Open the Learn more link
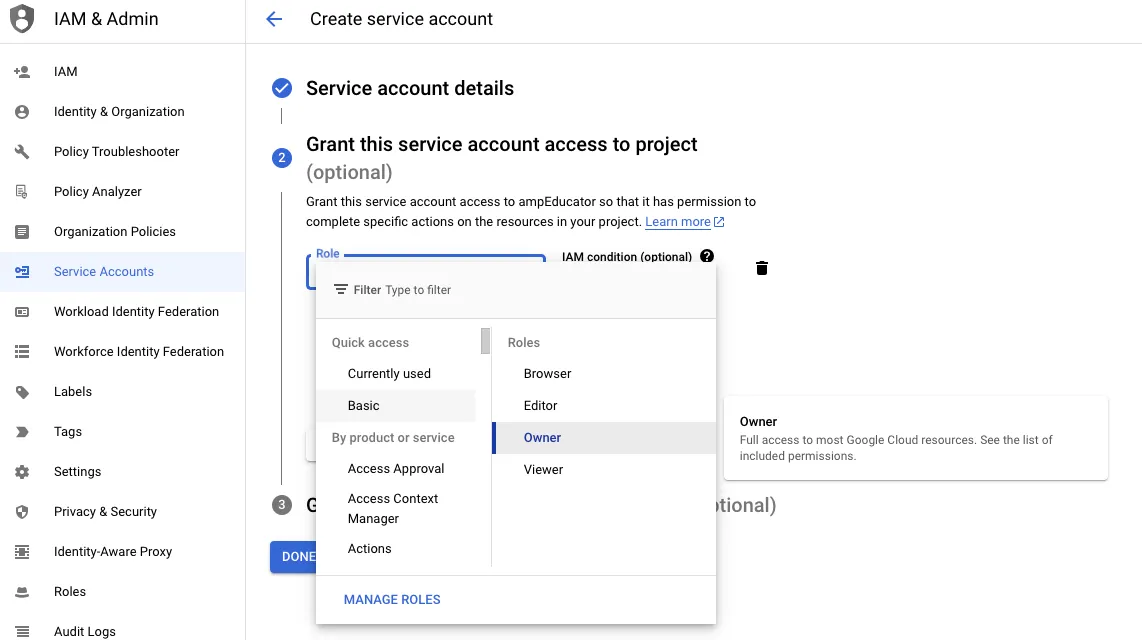Screen dimensions: 1142x640 [x=685, y=222]
